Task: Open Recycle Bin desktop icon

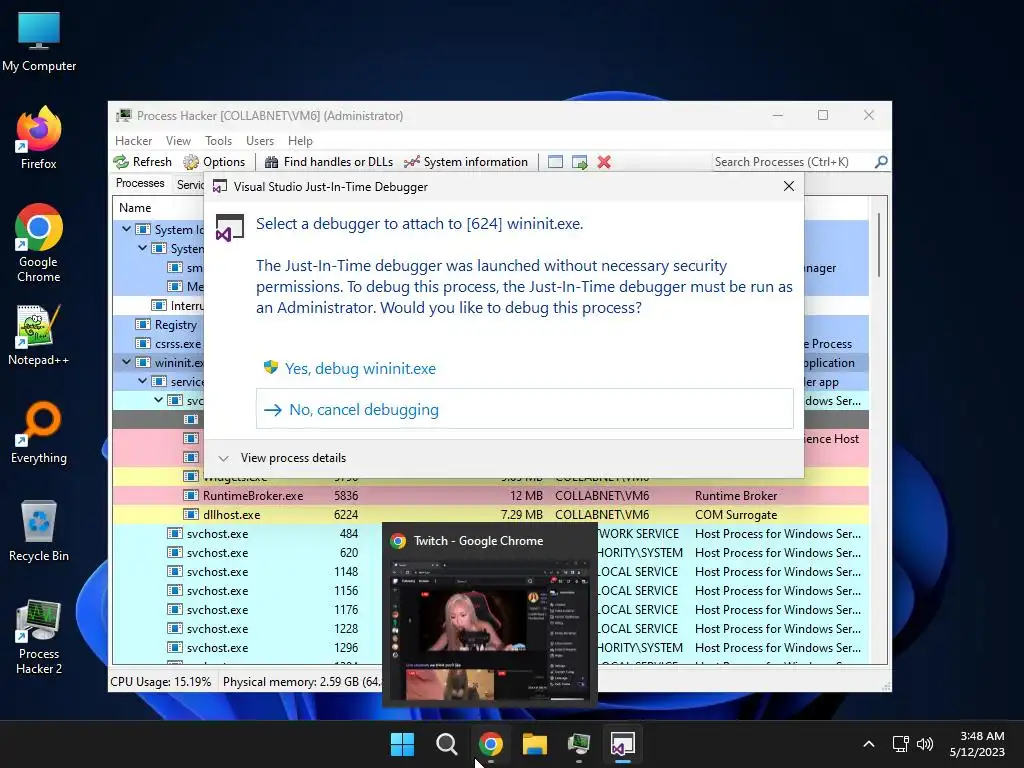Action: [x=39, y=531]
